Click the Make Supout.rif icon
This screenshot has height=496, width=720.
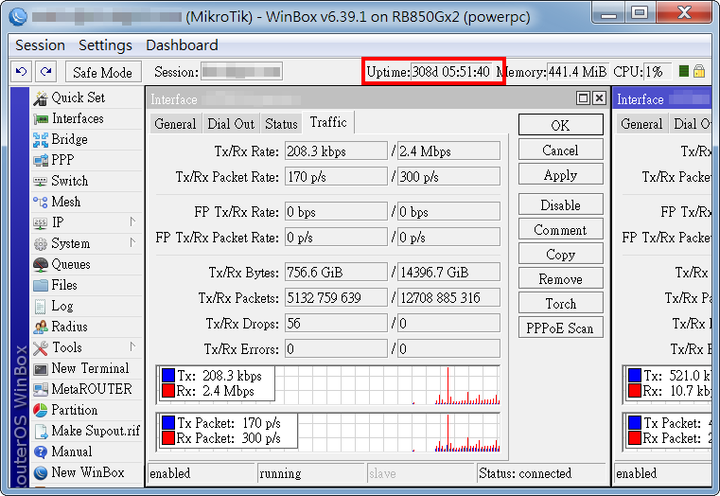tap(40, 431)
